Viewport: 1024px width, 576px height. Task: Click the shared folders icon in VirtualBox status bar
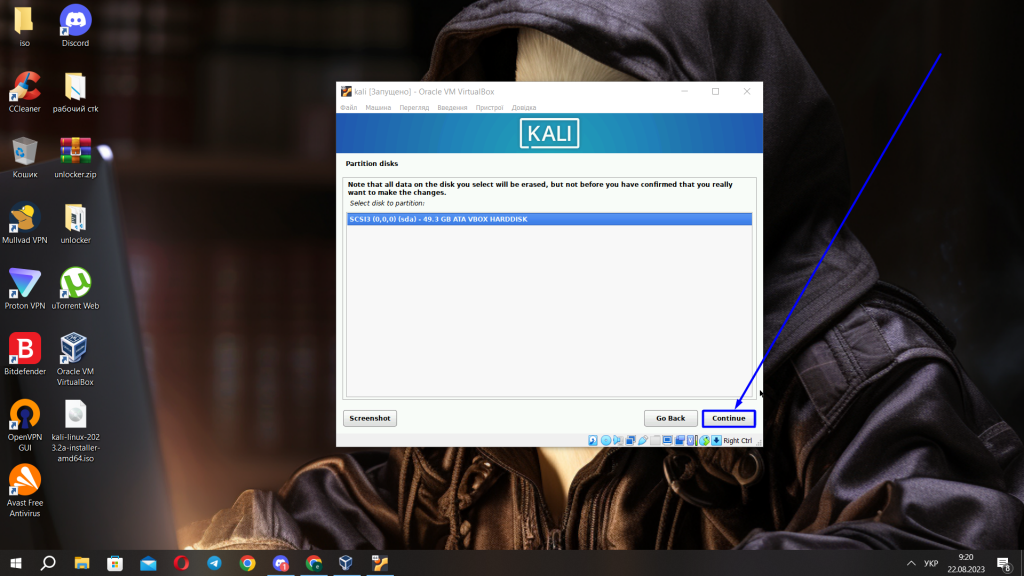[x=655, y=439]
